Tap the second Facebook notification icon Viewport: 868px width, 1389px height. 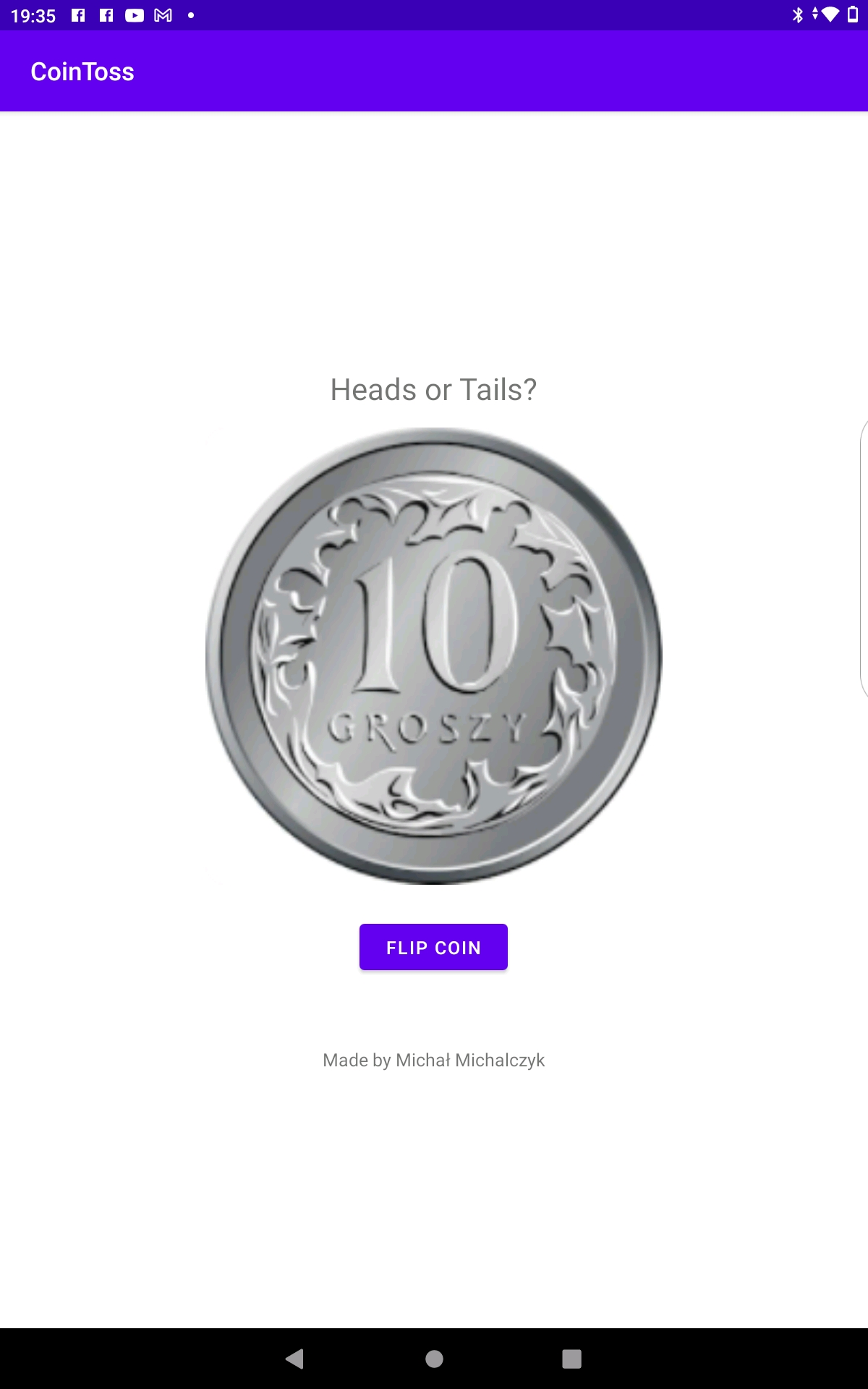[106, 15]
